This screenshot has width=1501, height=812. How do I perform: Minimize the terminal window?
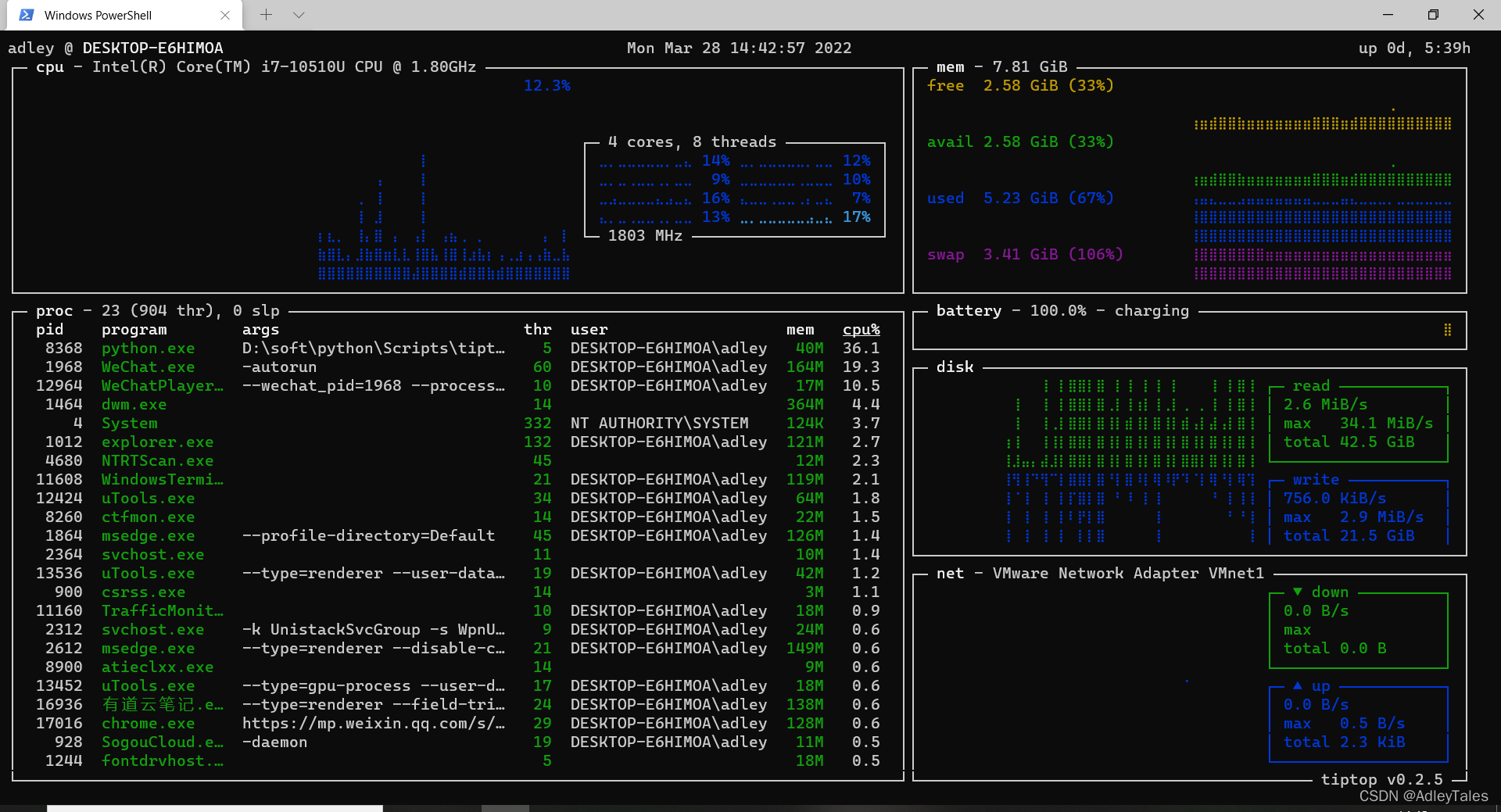tap(1388, 15)
